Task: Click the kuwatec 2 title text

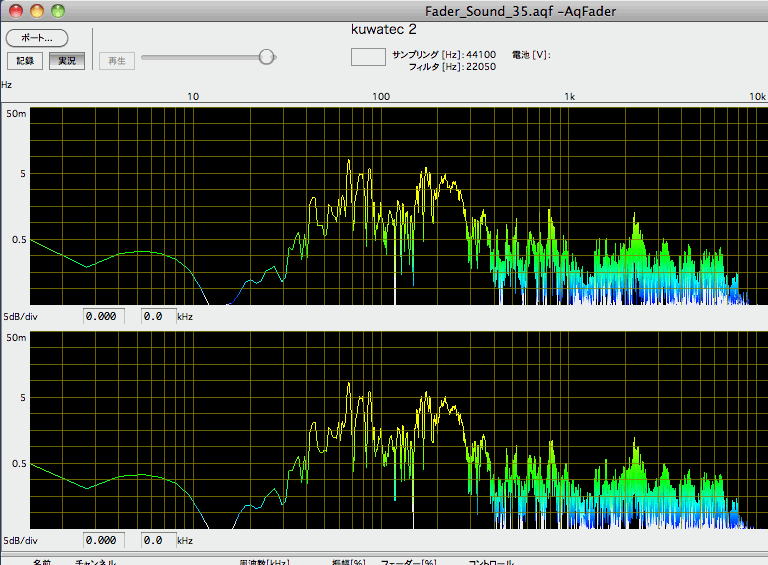Action: point(384,29)
